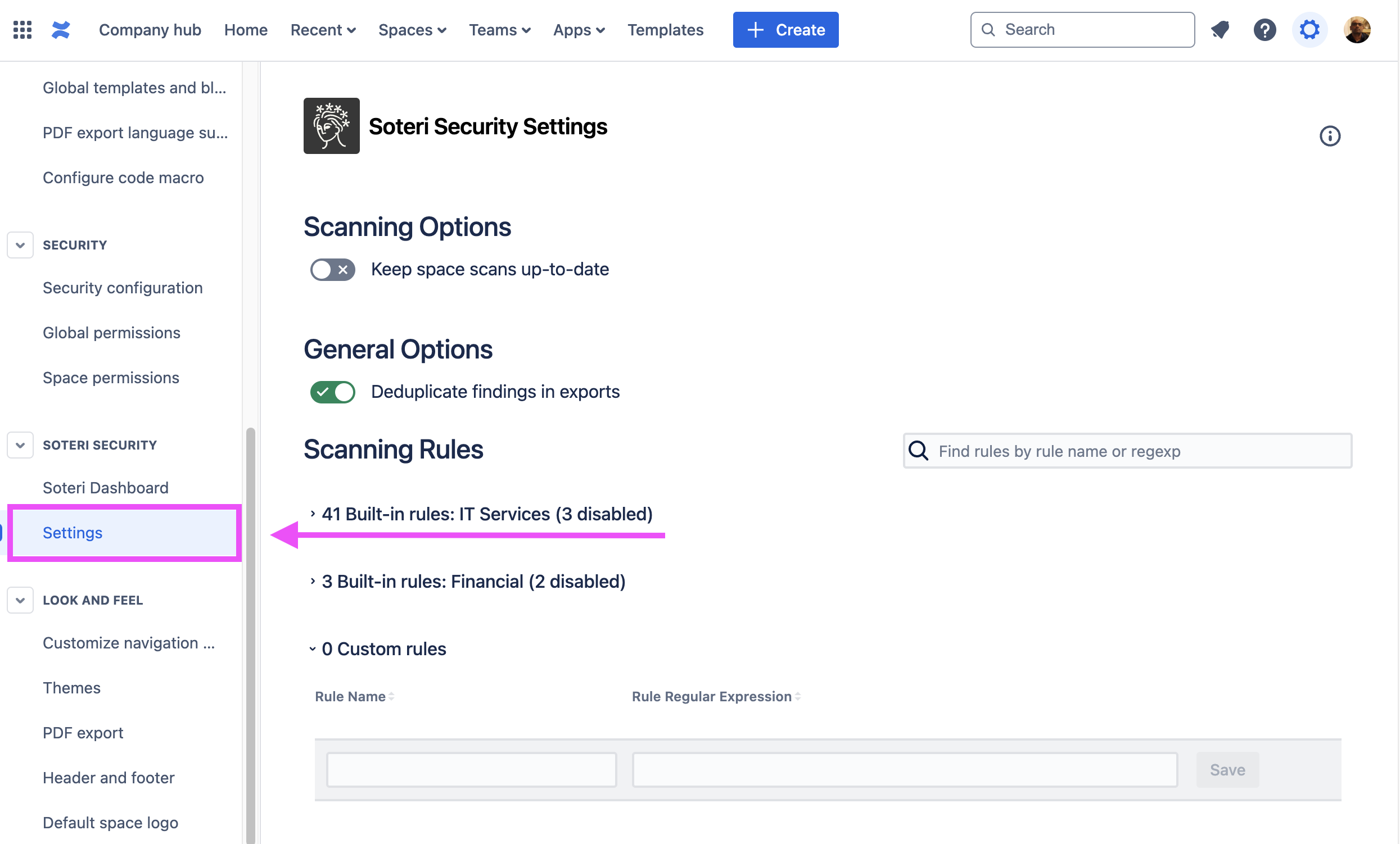The image size is (1400, 844).
Task: Toggle Deduplicate findings in exports
Action: pos(332,392)
